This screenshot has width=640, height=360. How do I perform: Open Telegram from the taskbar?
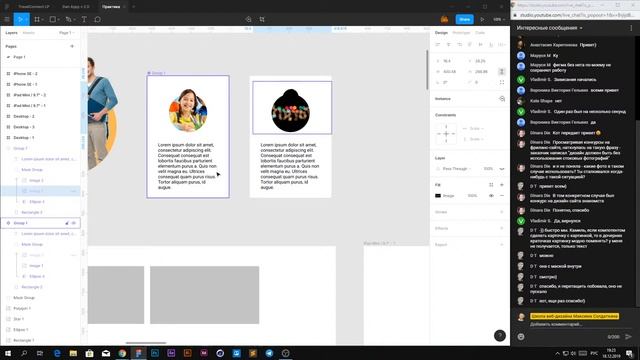[x=269, y=353]
